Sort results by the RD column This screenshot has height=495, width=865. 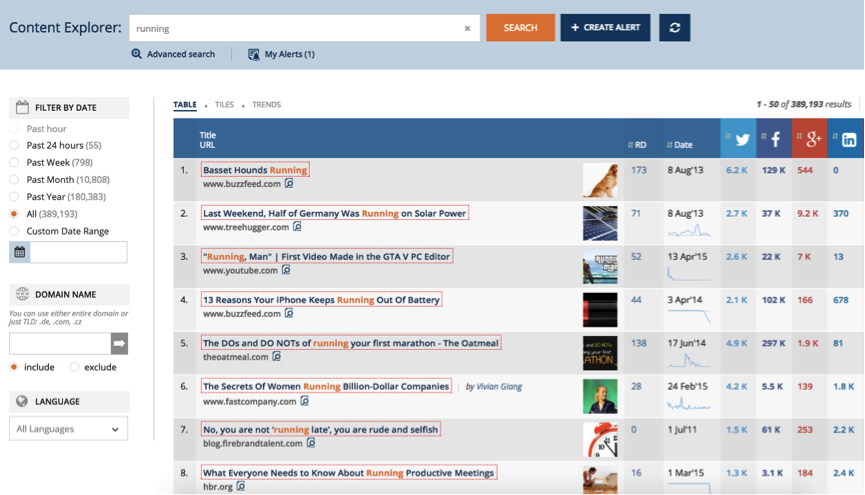[637, 145]
